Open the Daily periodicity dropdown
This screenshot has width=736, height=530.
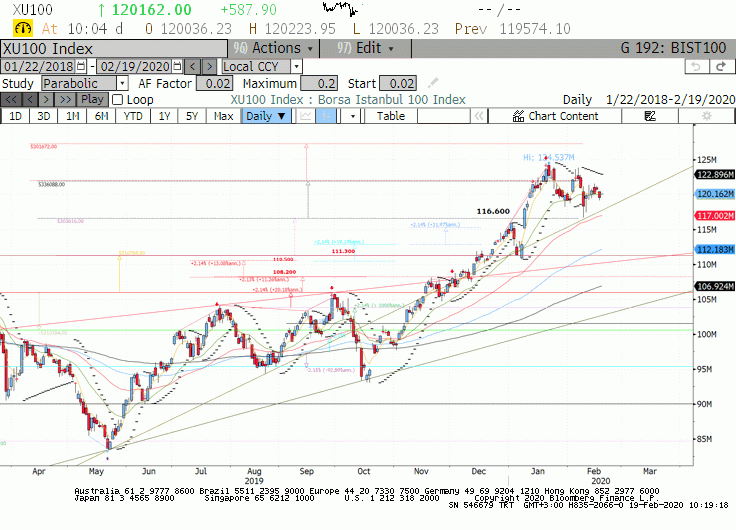[x=266, y=116]
